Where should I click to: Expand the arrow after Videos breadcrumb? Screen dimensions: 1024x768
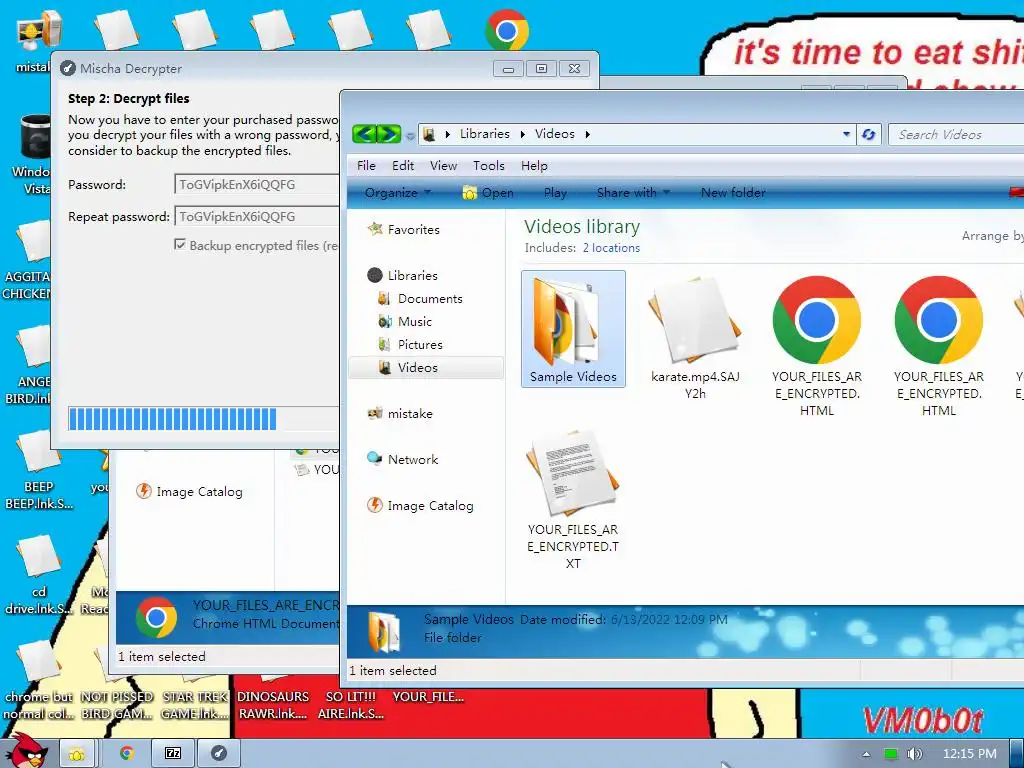pos(587,134)
